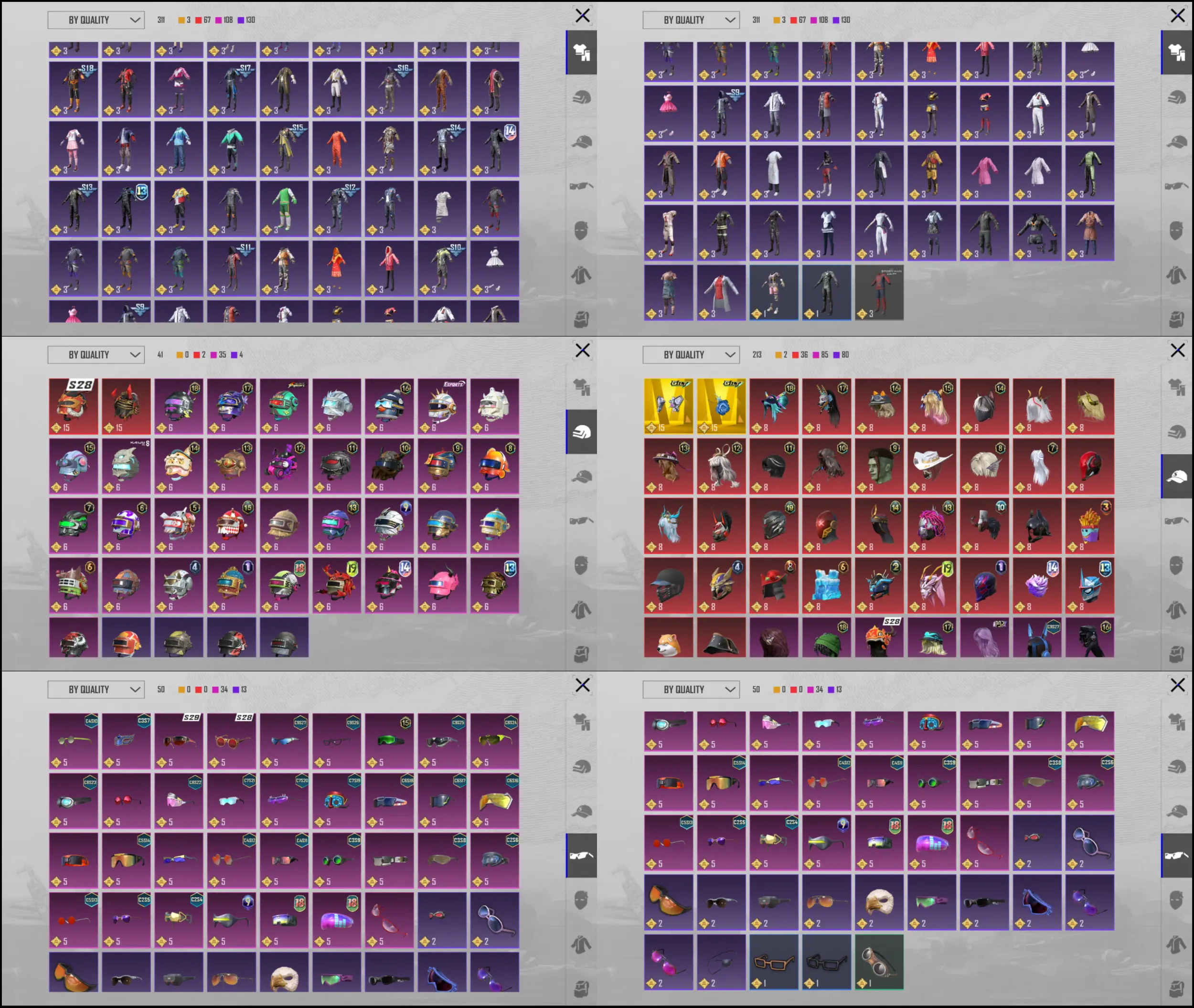Open cap tab icon in the 41-item helmet panel
This screenshot has width=1194, height=1008.
click(x=581, y=476)
